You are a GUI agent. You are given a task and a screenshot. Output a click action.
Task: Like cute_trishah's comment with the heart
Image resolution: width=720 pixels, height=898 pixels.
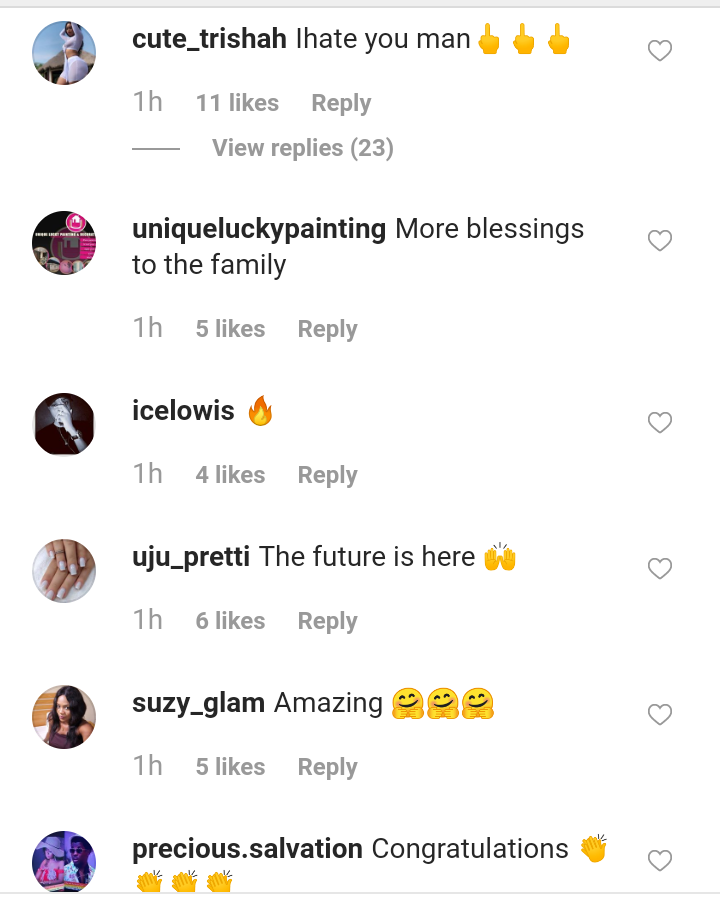click(660, 51)
